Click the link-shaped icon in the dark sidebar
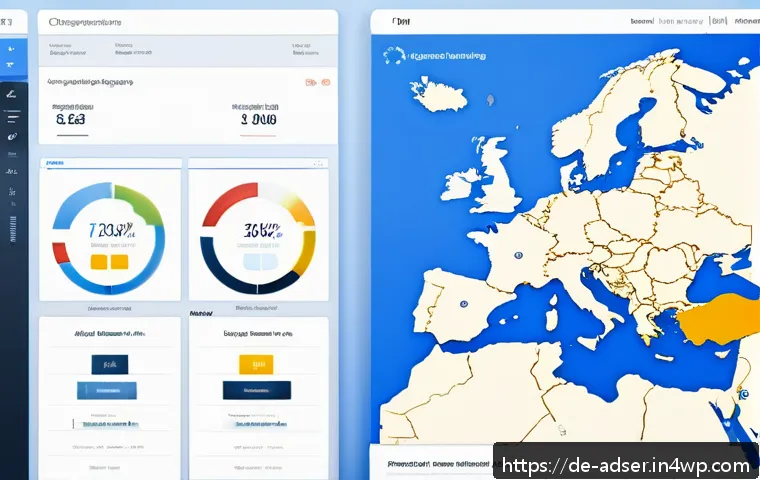 coord(12,137)
